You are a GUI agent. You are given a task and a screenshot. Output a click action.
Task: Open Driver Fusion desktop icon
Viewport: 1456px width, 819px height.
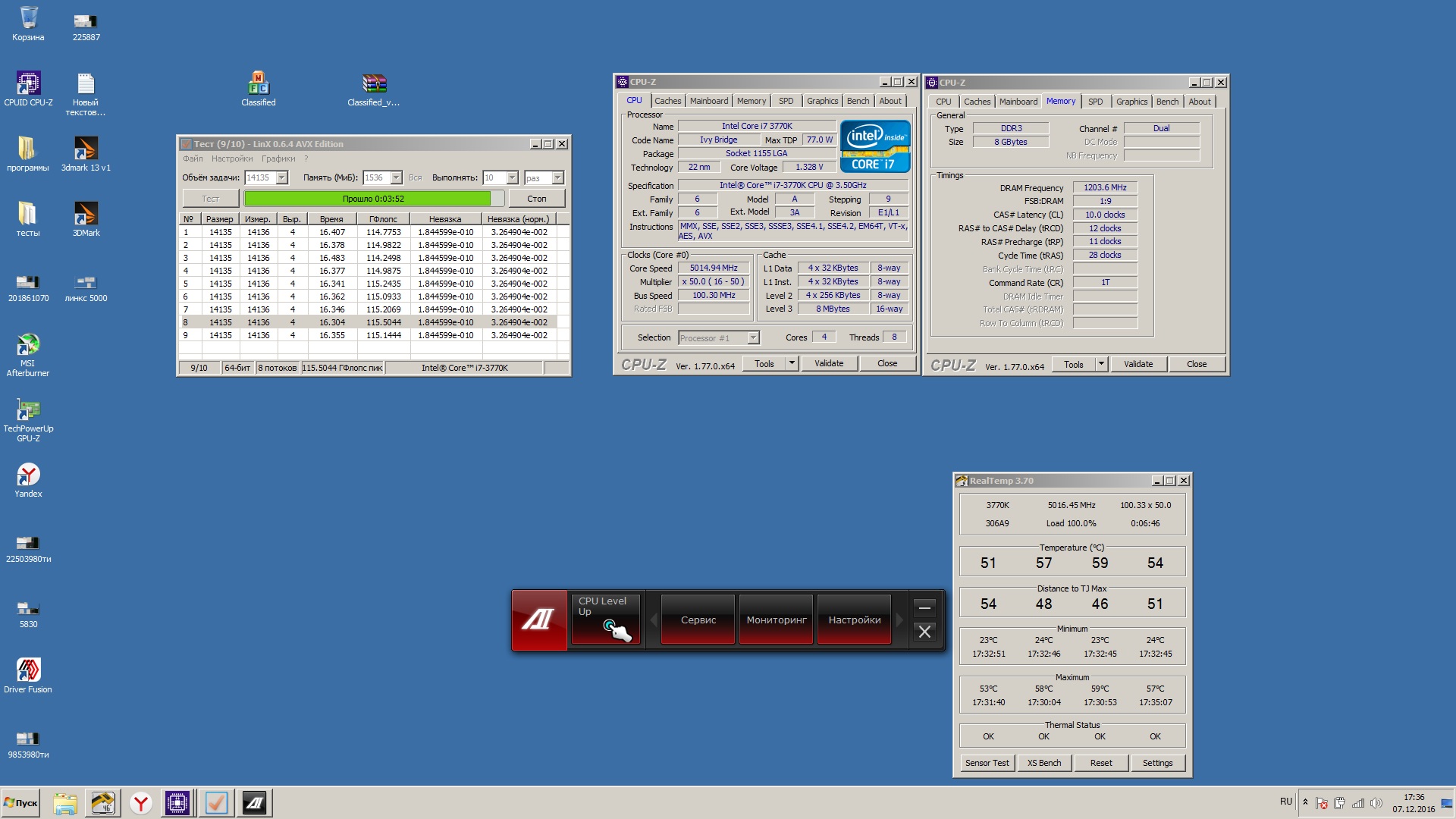(28, 670)
